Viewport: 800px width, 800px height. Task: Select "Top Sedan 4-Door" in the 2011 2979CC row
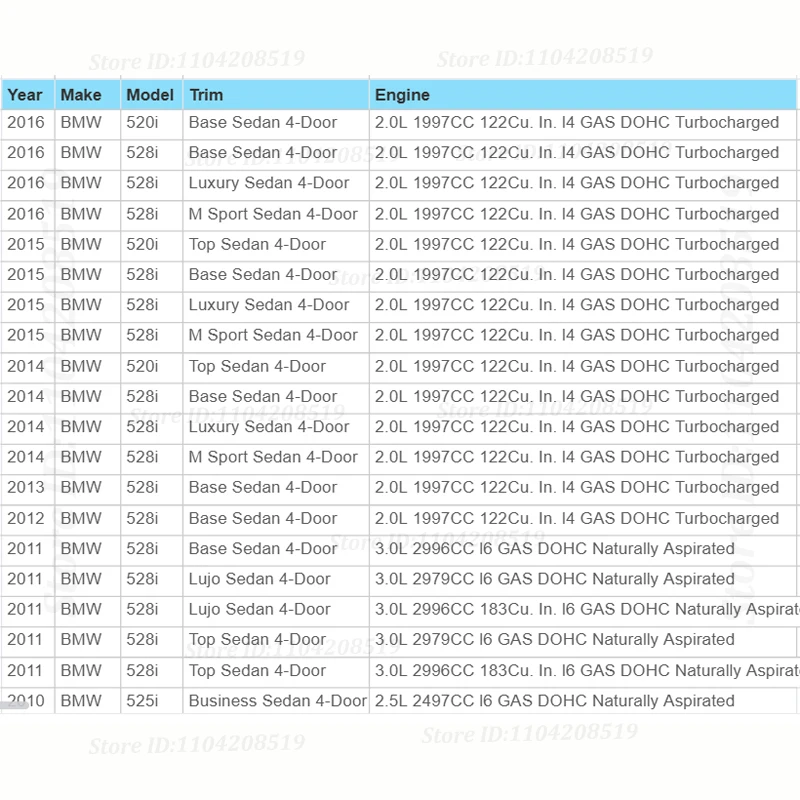click(x=257, y=639)
